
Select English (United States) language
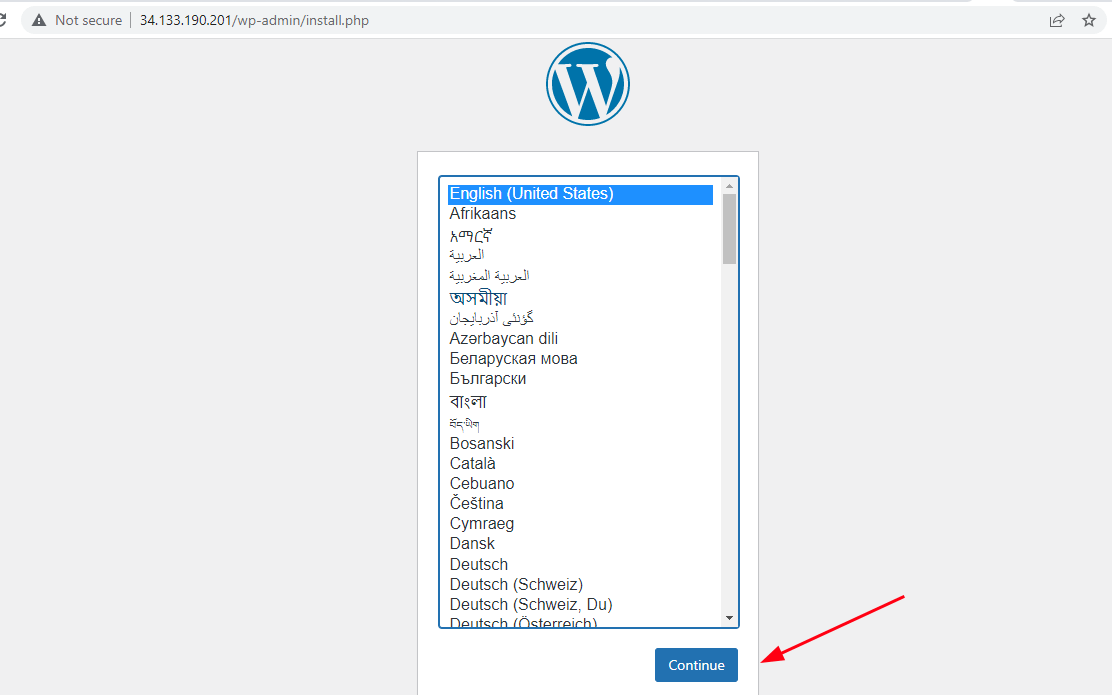click(x=580, y=194)
